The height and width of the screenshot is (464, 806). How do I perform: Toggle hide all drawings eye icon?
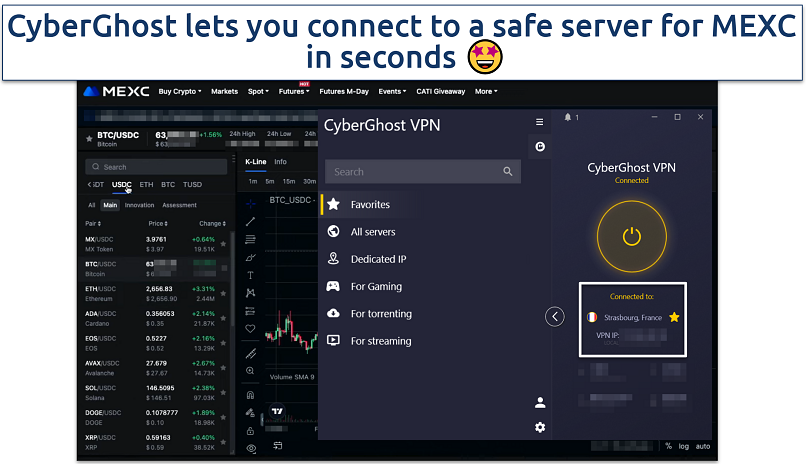click(250, 448)
